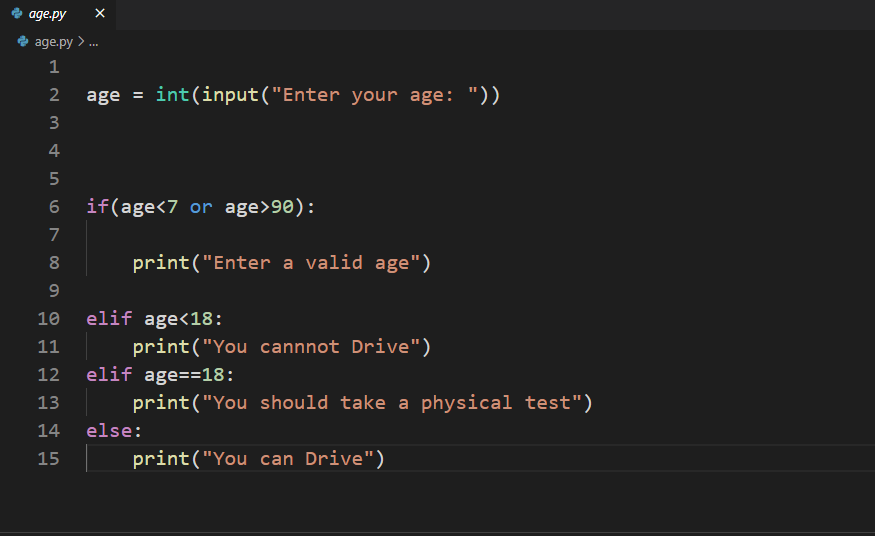Click the Python icon in breadcrumb
Screen dimensions: 875x536
23,41
